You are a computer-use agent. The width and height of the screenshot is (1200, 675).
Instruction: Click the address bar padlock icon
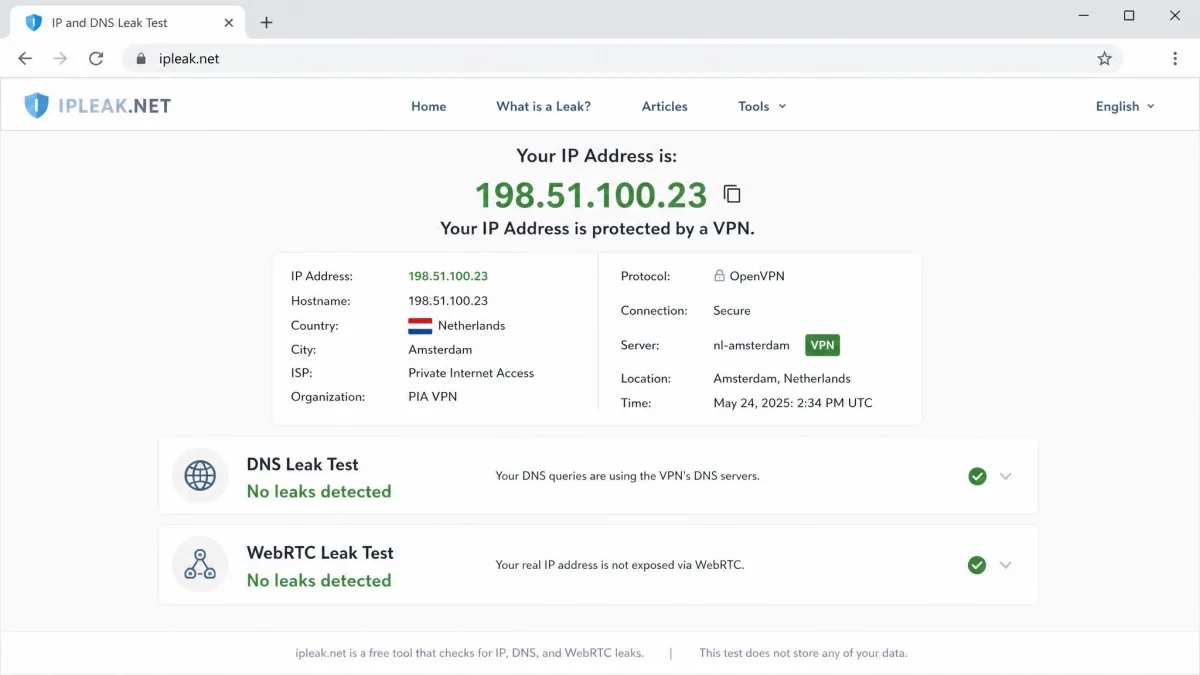[141, 59]
